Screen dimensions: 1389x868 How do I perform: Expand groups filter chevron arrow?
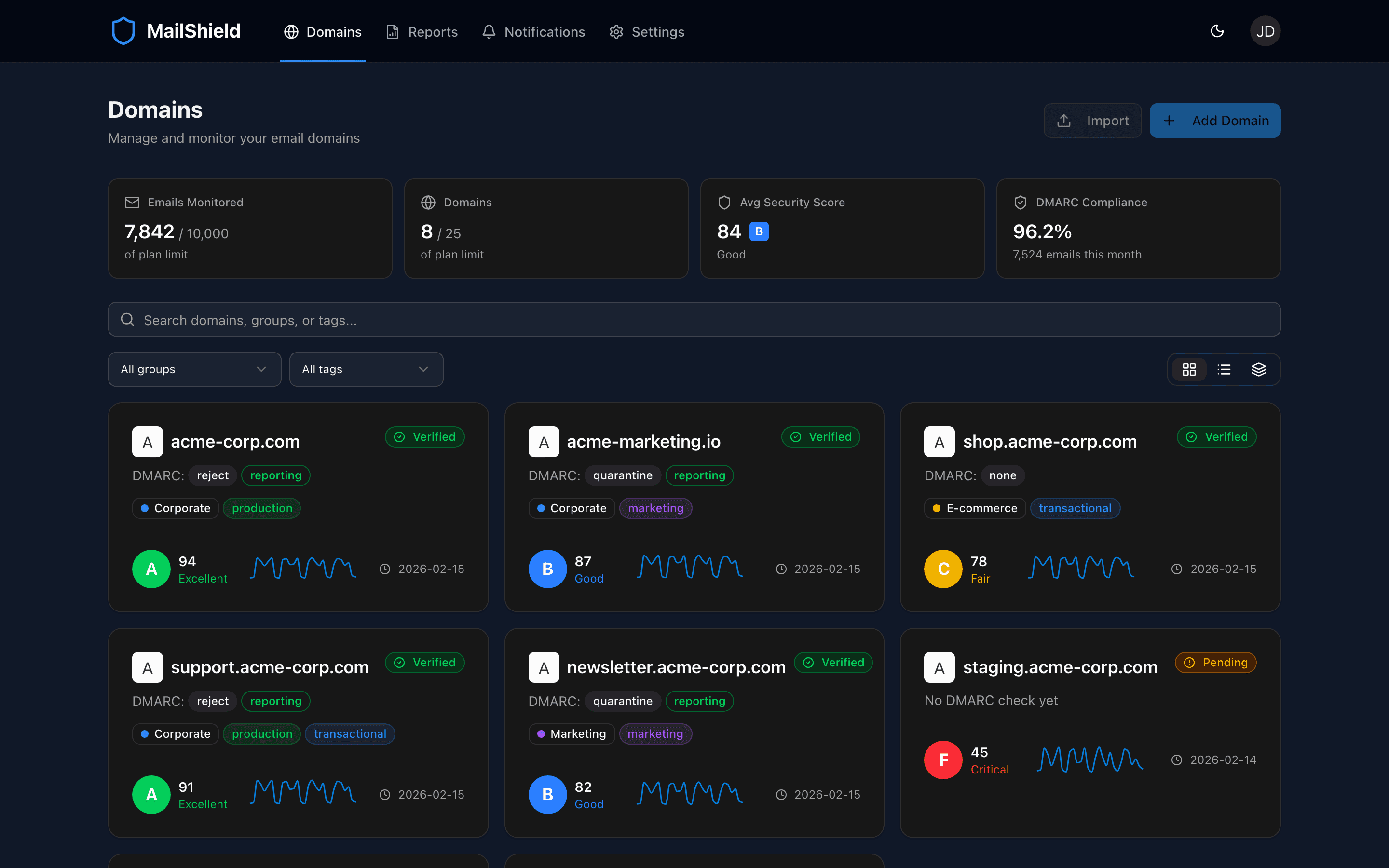coord(262,369)
